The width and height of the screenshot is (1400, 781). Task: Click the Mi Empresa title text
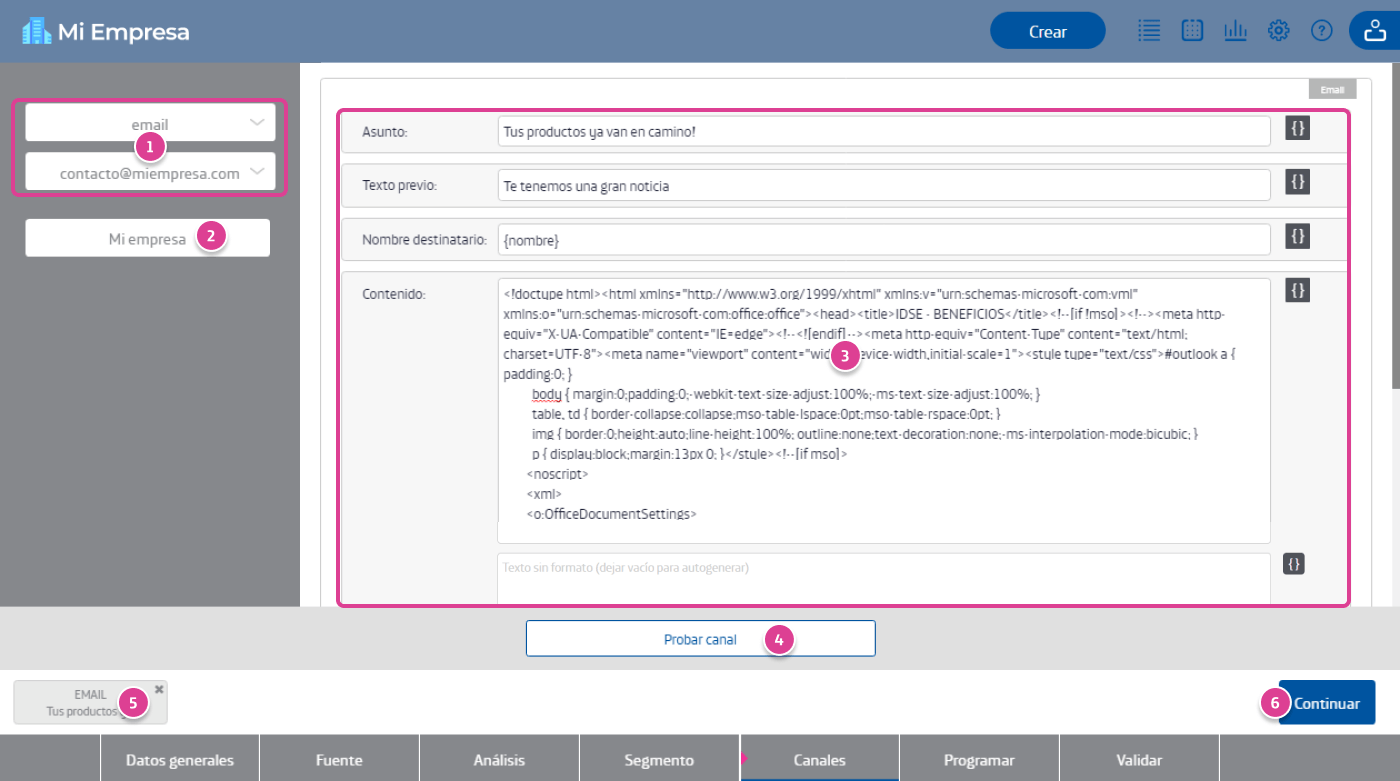123,32
